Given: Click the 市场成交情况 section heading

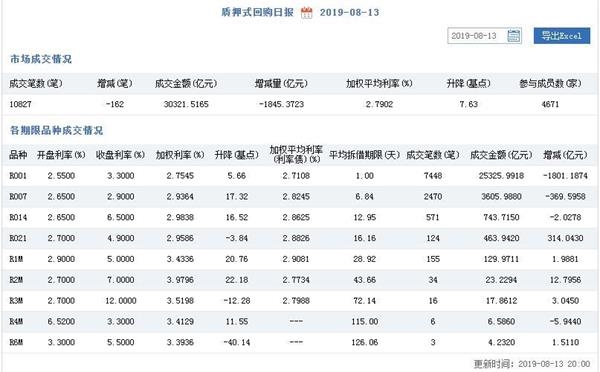Looking at the screenshot, I should [41, 59].
